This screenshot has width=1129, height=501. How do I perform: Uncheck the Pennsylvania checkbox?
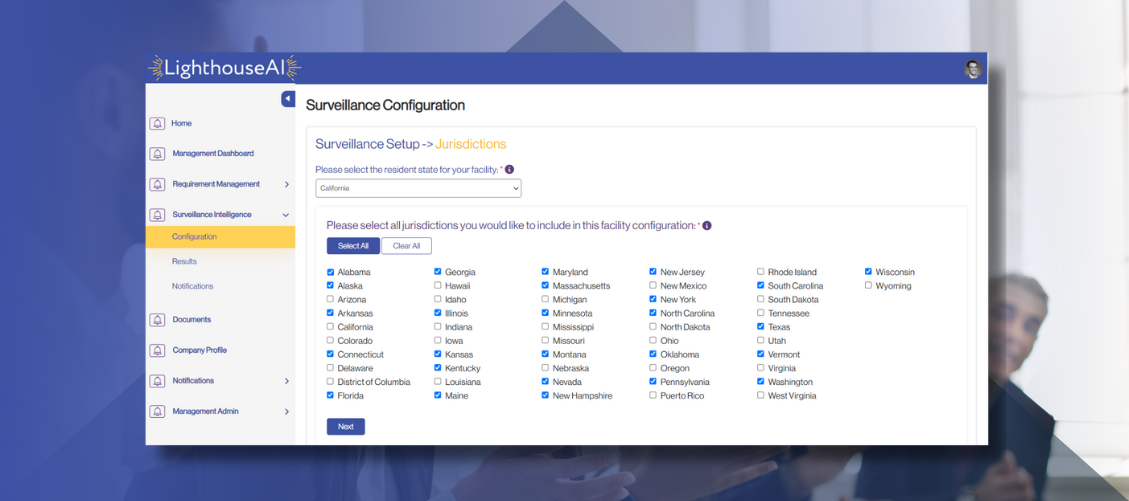pos(653,382)
